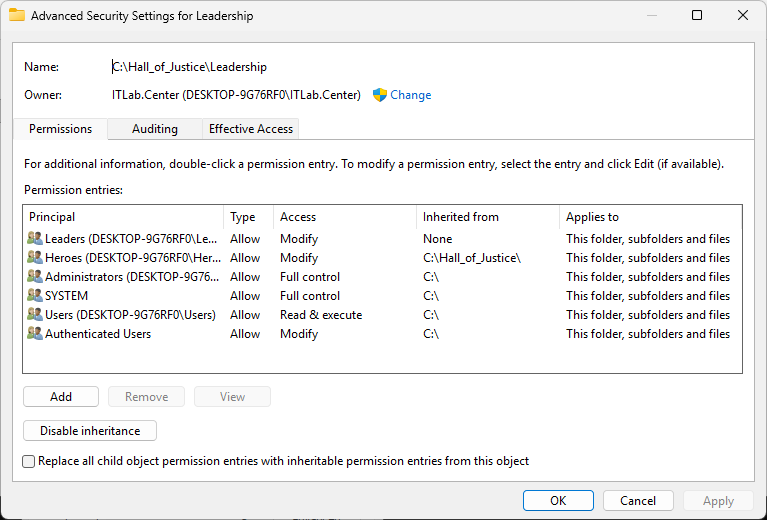Click the Authenticated Users principal icon
Image resolution: width=767 pixels, height=520 pixels.
[35, 334]
